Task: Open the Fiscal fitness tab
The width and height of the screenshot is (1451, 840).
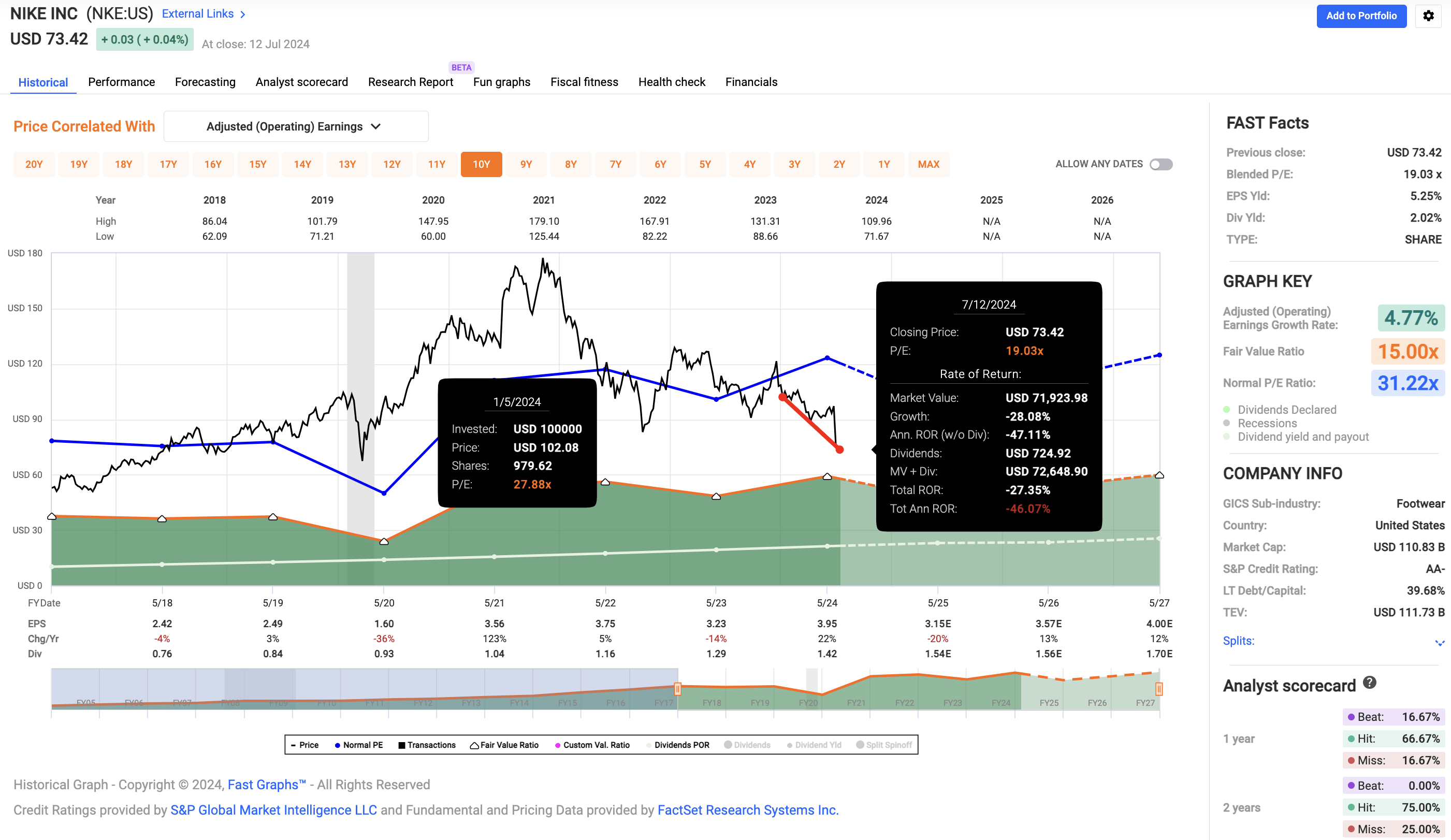Action: coord(585,82)
